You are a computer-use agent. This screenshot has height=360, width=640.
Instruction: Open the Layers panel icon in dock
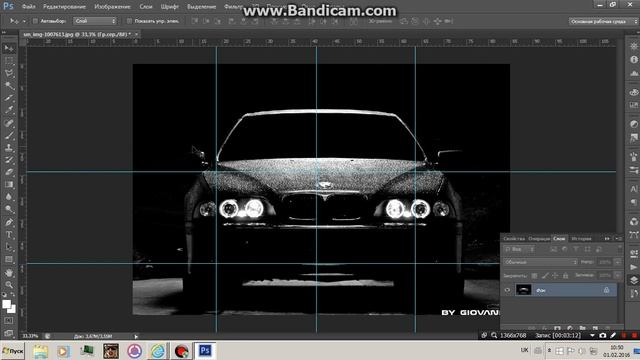tap(633, 280)
